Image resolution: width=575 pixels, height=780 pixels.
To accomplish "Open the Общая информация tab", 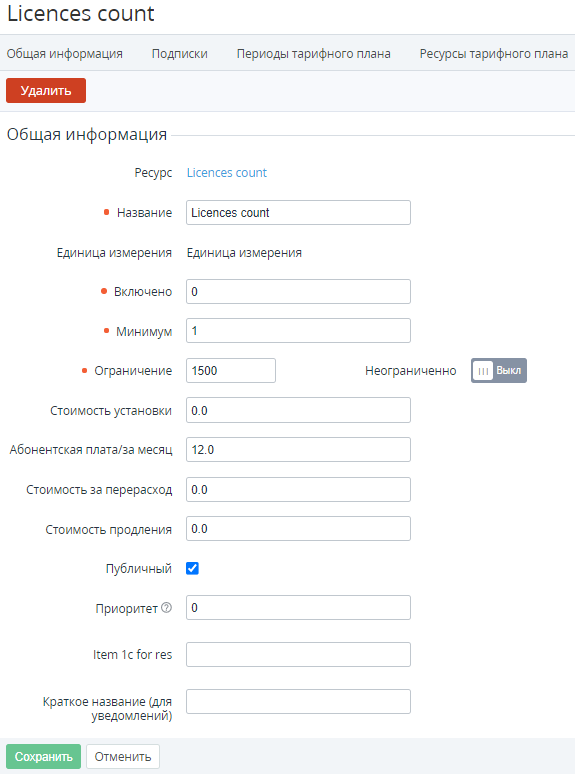I will [x=65, y=54].
